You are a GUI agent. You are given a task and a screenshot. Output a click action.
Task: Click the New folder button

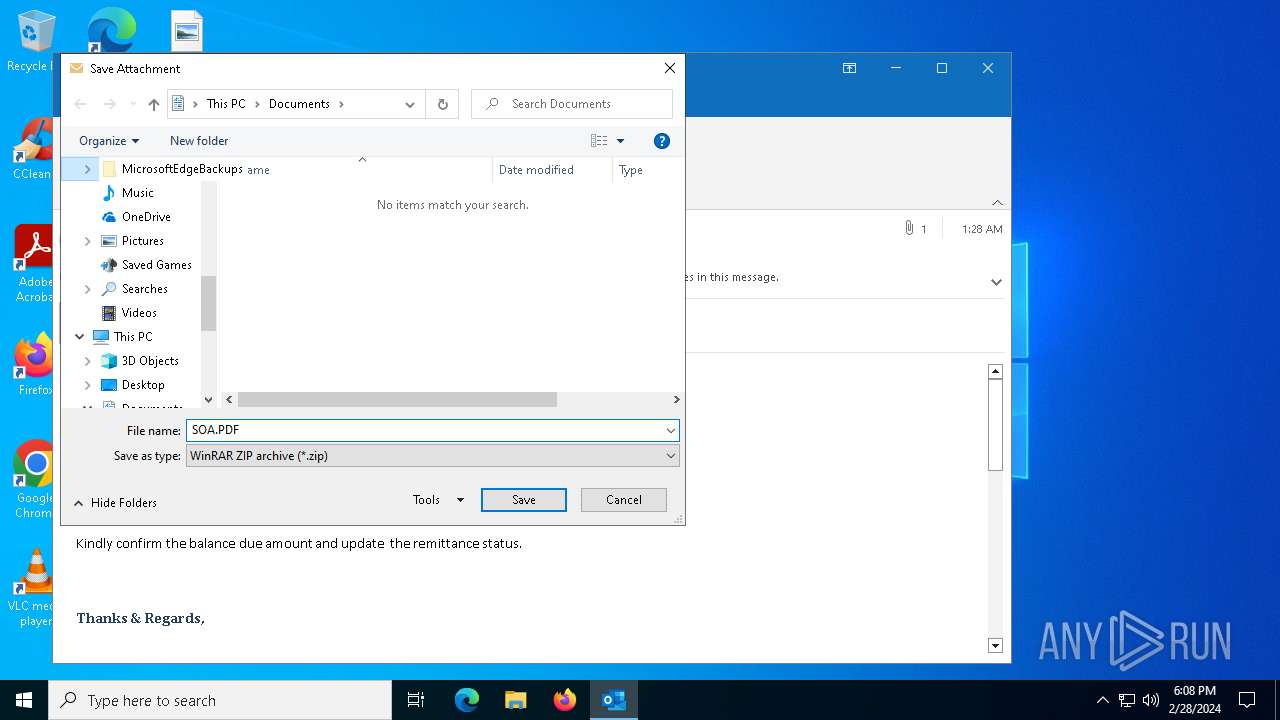pyautogui.click(x=199, y=141)
